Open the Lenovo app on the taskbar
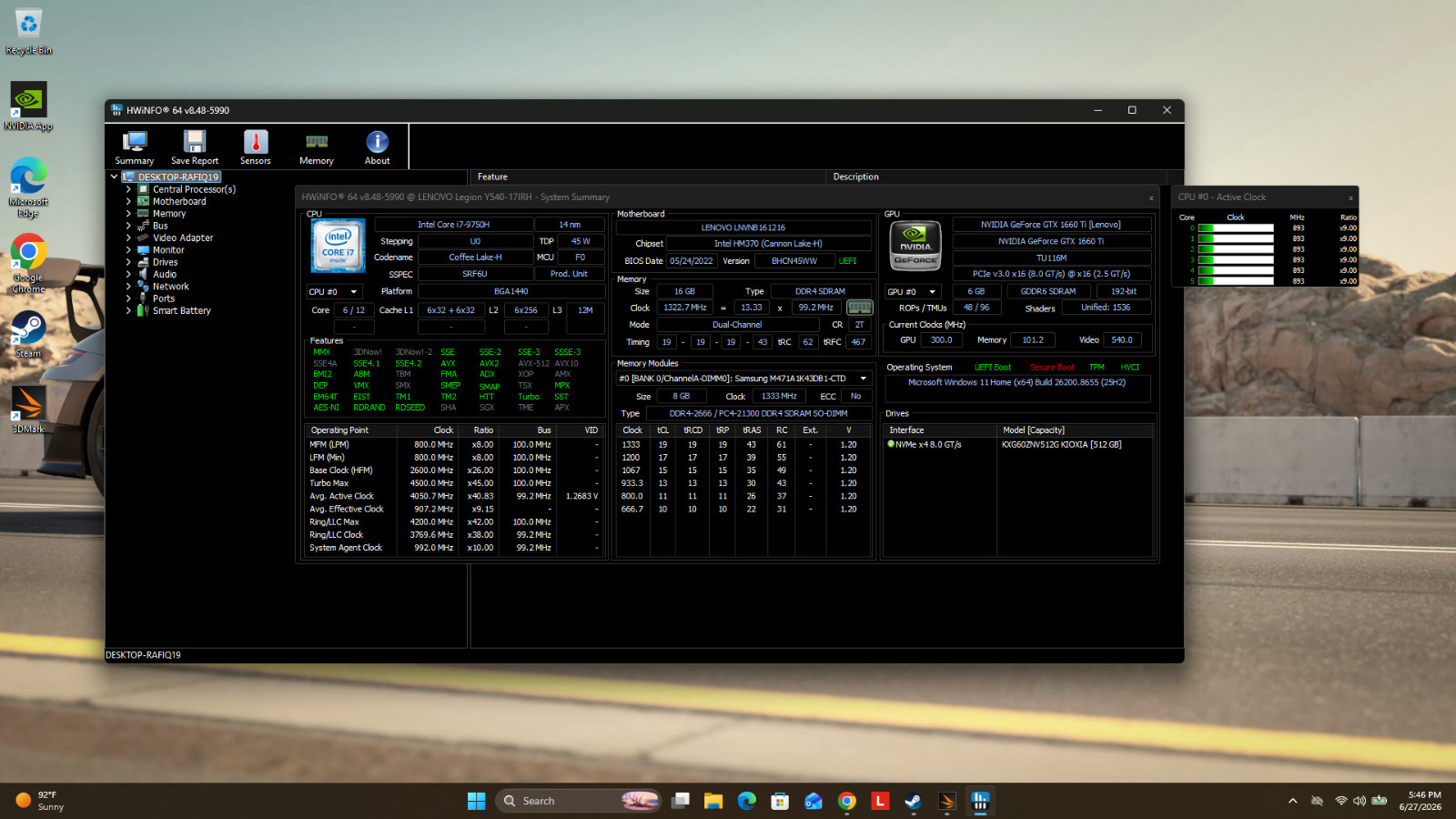The width and height of the screenshot is (1456, 819). (880, 801)
